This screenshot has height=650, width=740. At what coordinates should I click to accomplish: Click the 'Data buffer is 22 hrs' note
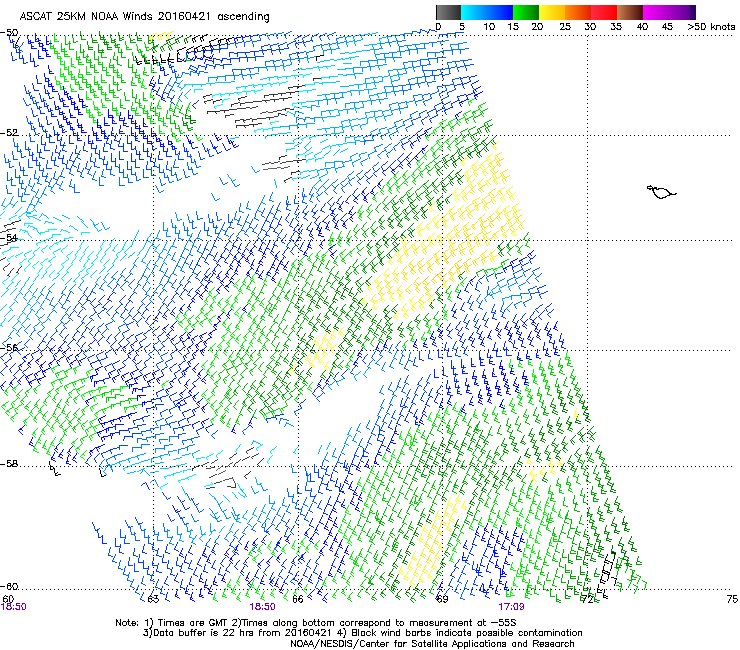(x=362, y=633)
